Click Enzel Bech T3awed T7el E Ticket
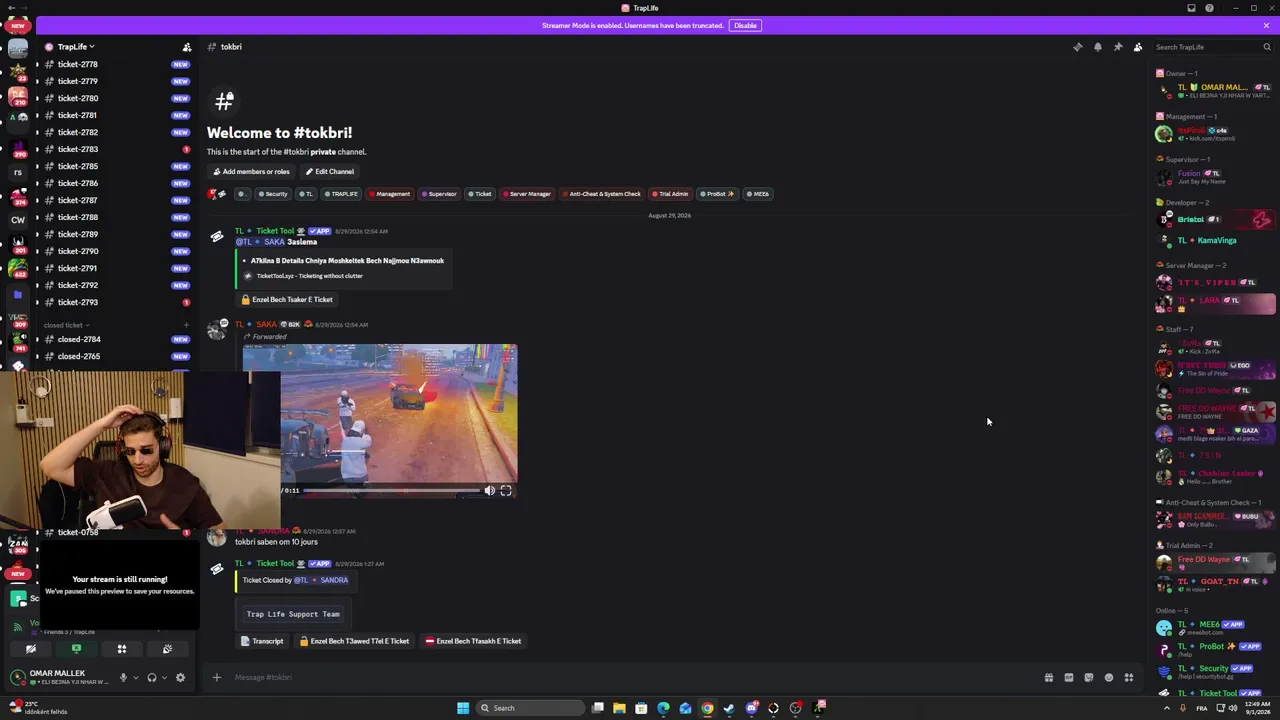This screenshot has width=1280, height=720. click(355, 641)
